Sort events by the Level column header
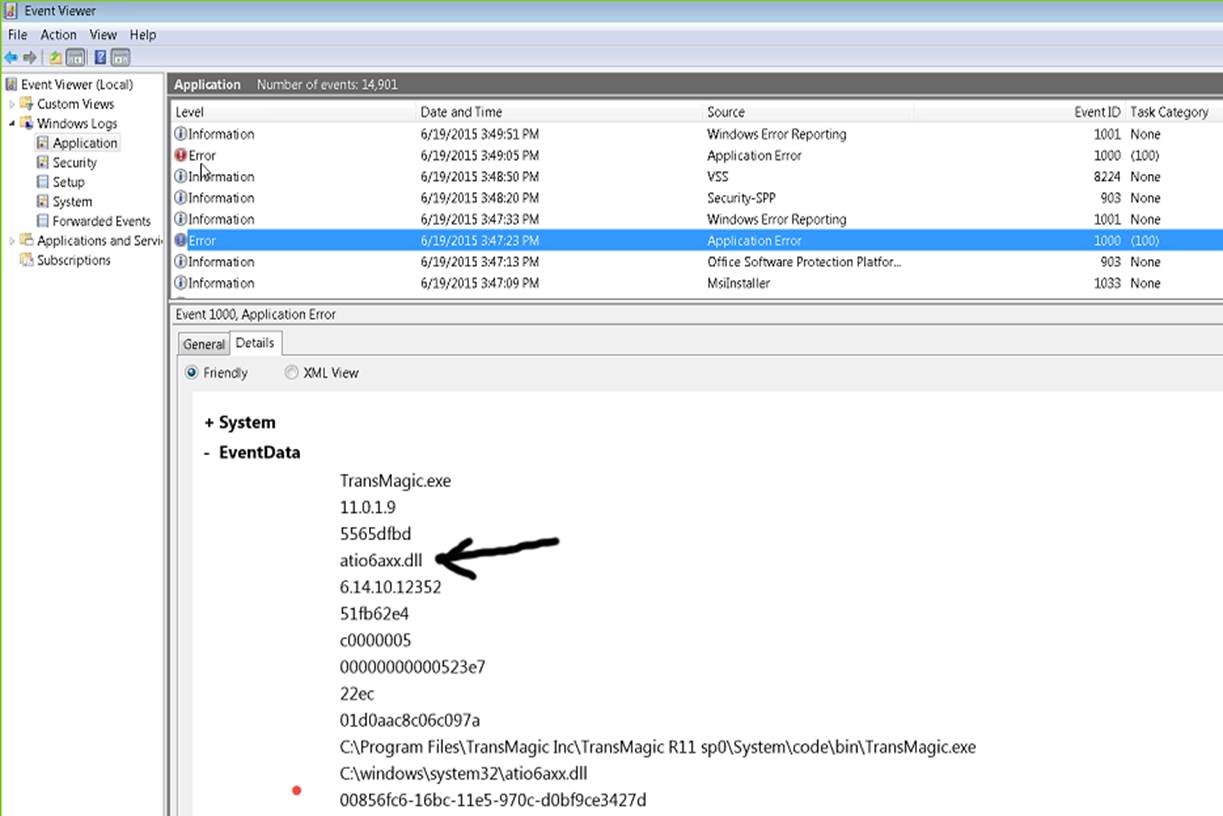Image resolution: width=1223 pixels, height=816 pixels. tap(293, 112)
